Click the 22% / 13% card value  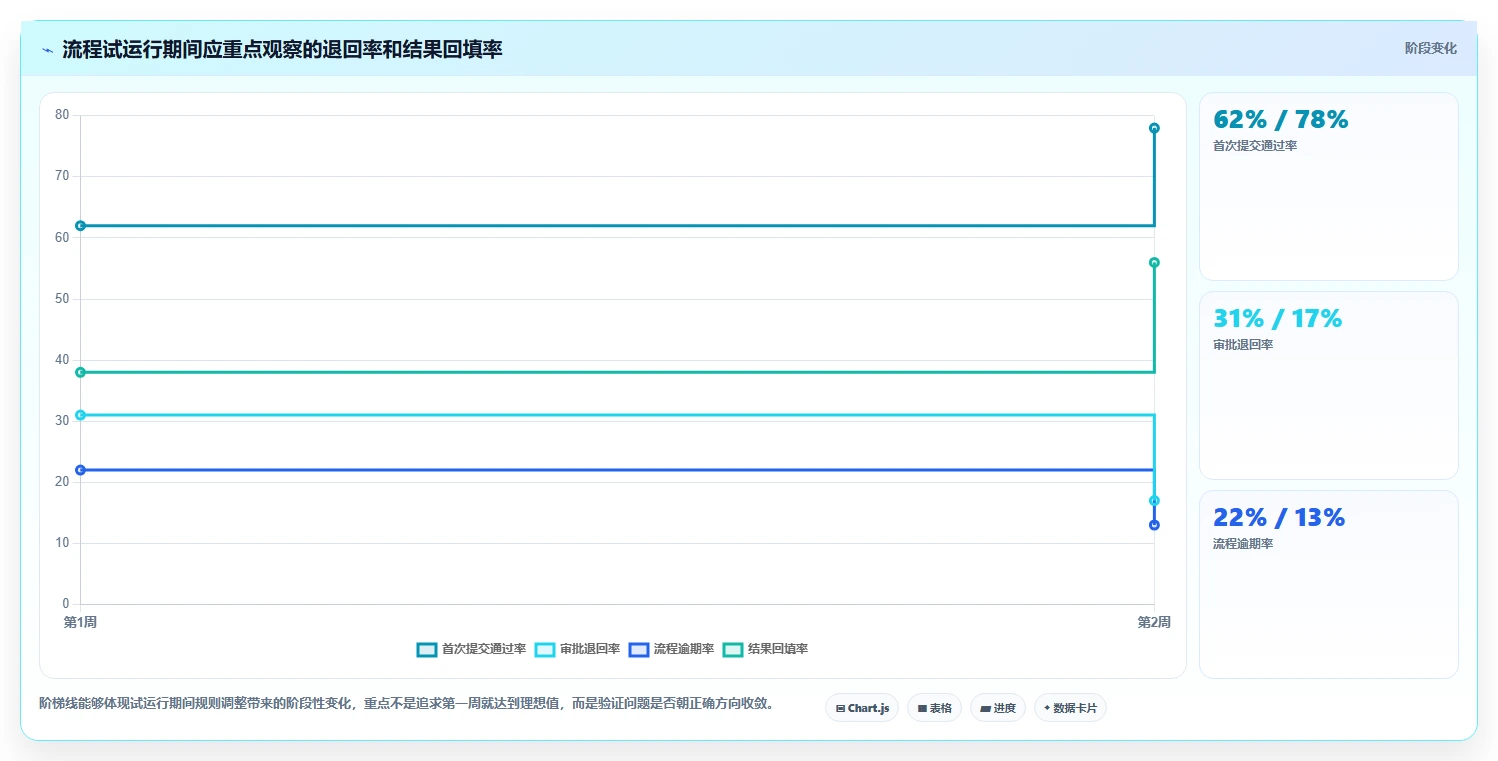pos(1278,517)
